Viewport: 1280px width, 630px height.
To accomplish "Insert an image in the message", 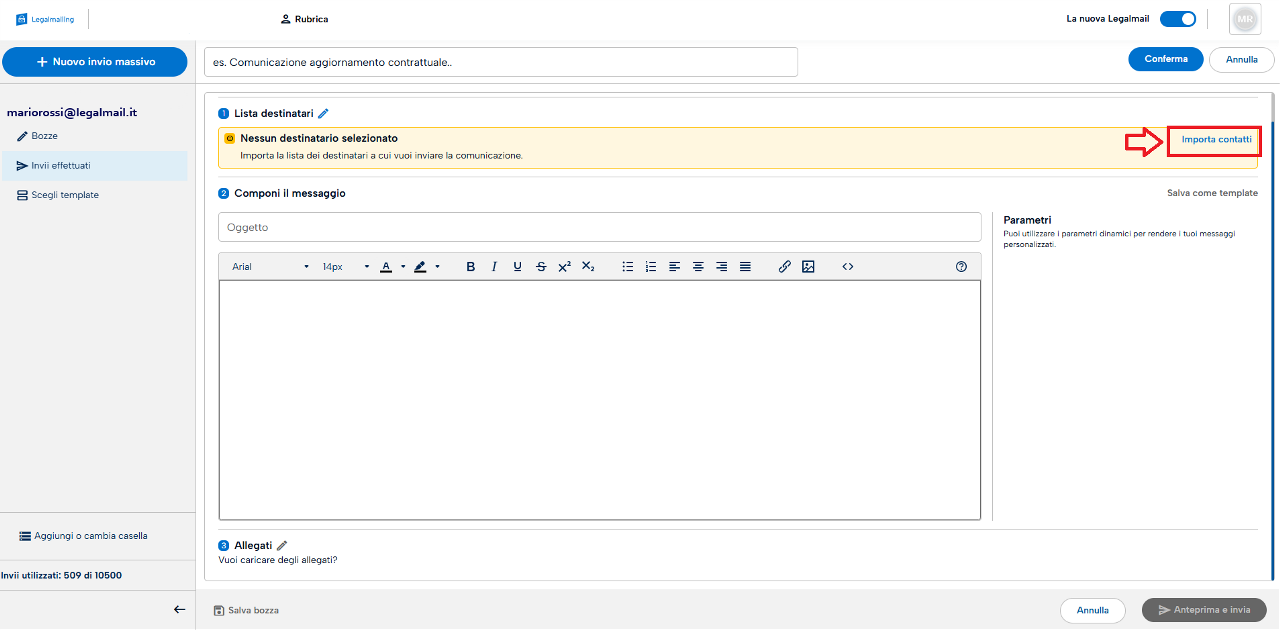I will click(808, 267).
